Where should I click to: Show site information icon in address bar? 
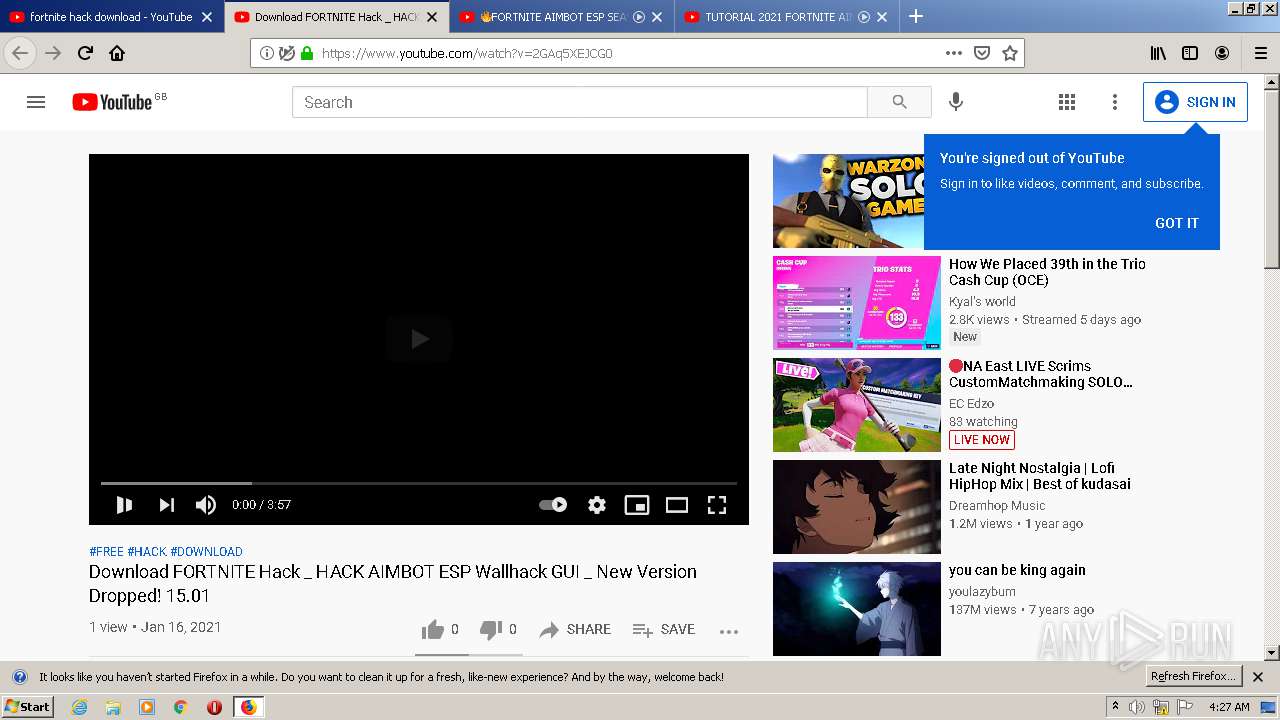(x=267, y=53)
